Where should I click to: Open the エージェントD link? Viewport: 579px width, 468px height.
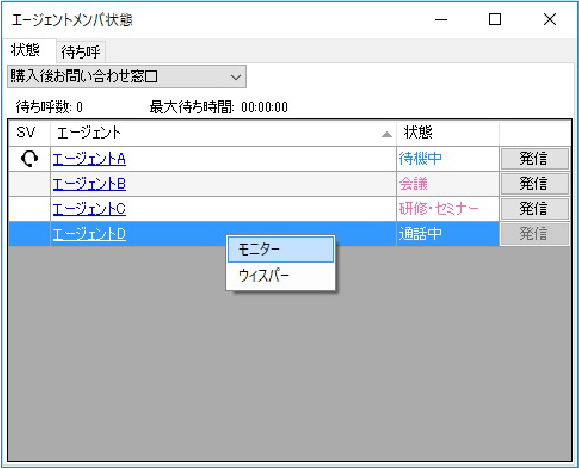(89, 234)
